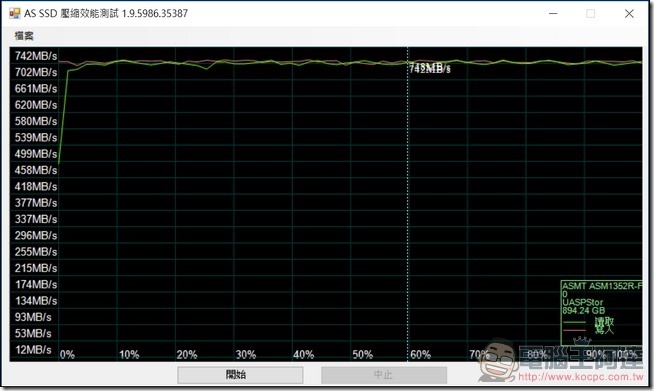The height and width of the screenshot is (391, 654).
Task: Click the 40% x-axis label
Action: 304,355
